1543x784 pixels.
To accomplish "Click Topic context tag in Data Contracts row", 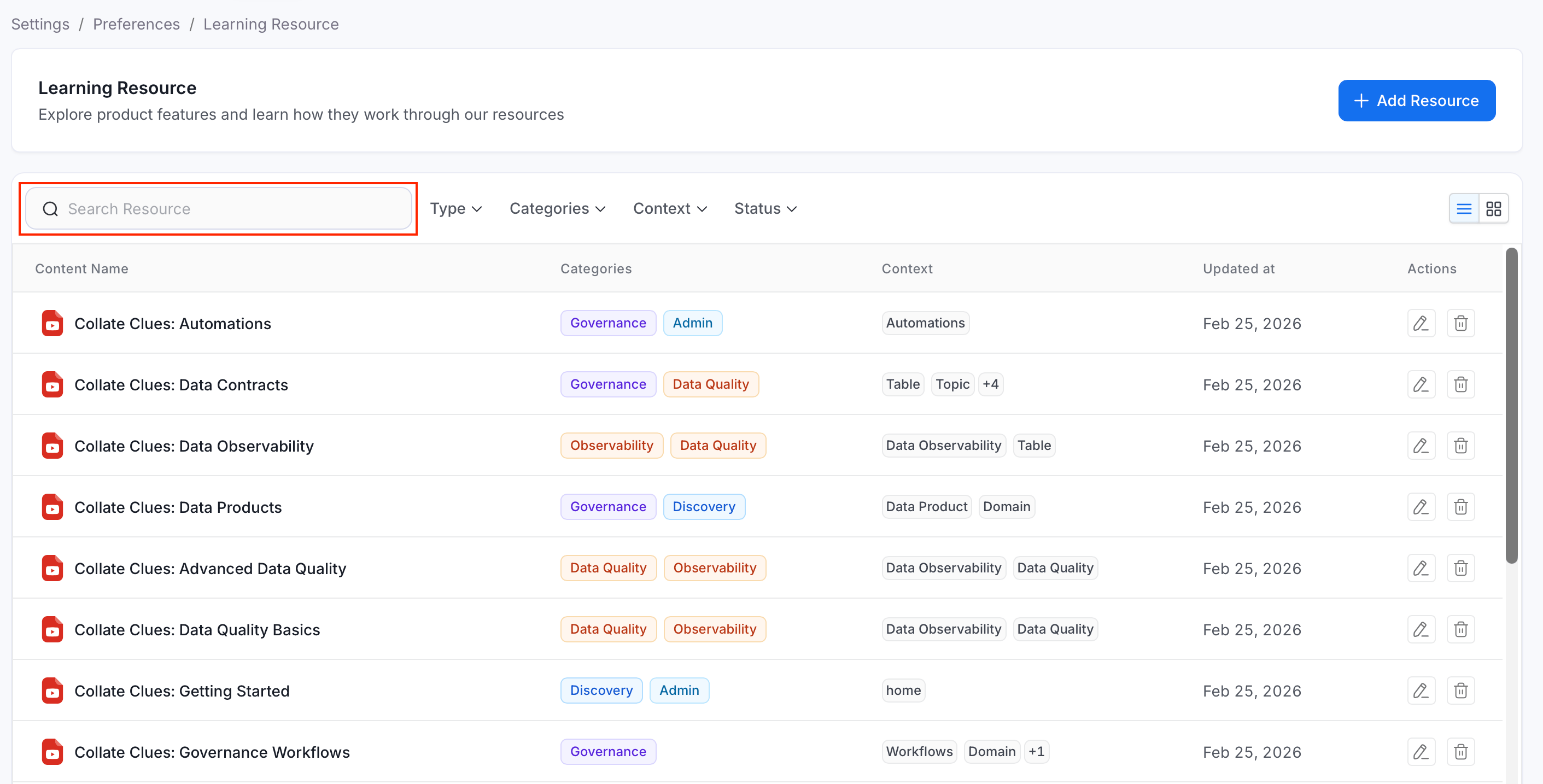I will 952,384.
